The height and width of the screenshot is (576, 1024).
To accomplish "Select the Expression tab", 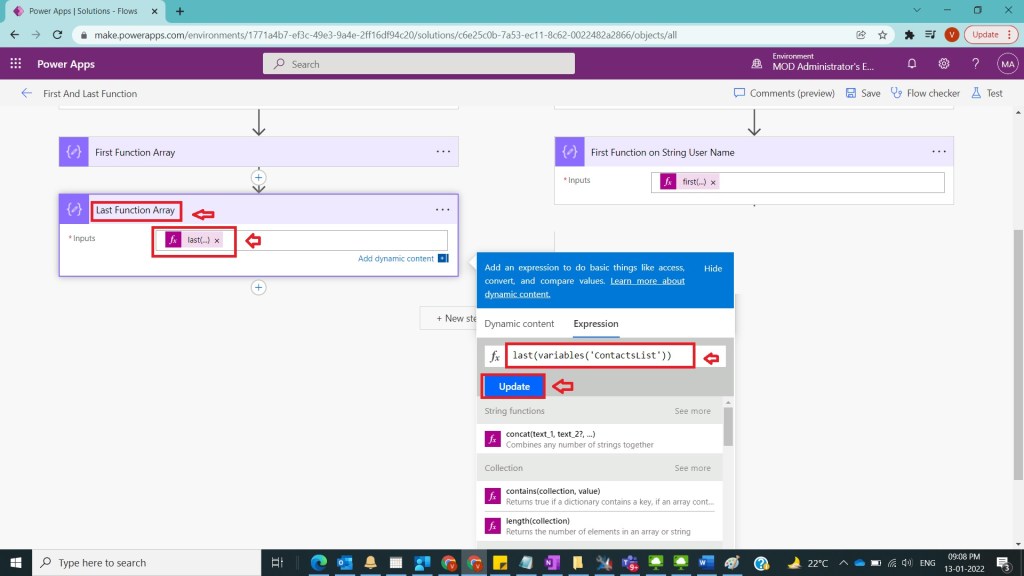I will [595, 324].
